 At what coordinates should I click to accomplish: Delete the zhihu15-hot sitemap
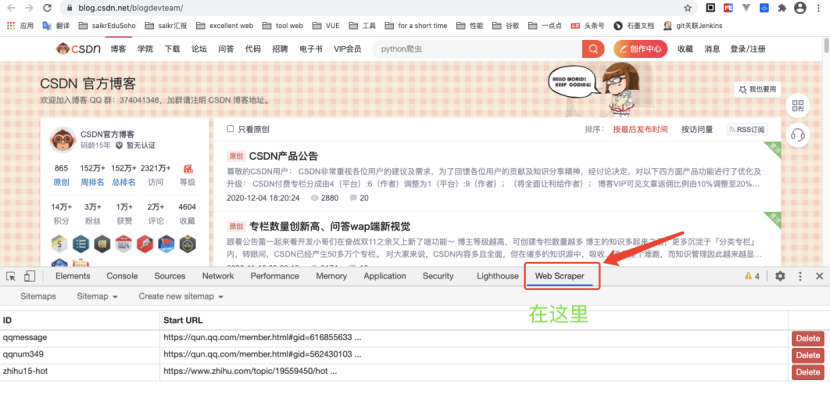coord(808,372)
